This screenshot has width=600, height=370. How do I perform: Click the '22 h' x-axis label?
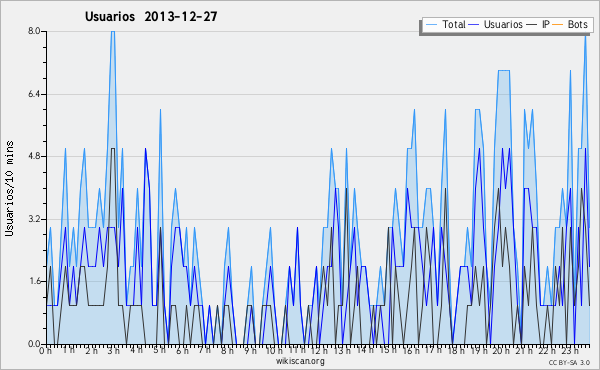[x=546, y=350]
